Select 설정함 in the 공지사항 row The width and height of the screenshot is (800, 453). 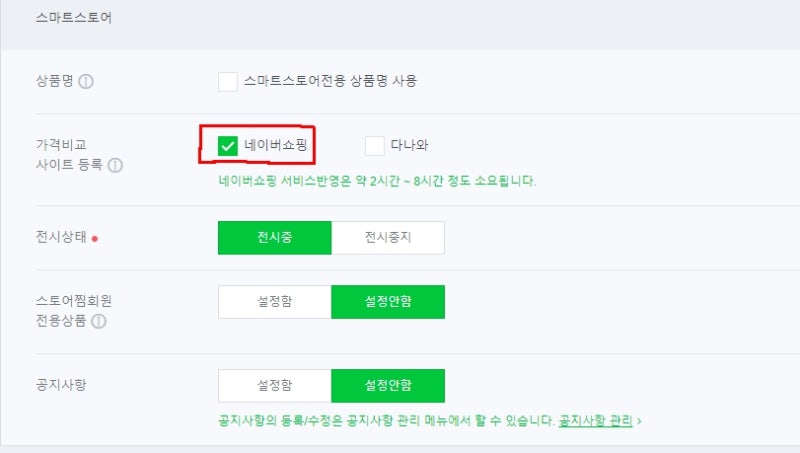(274, 385)
